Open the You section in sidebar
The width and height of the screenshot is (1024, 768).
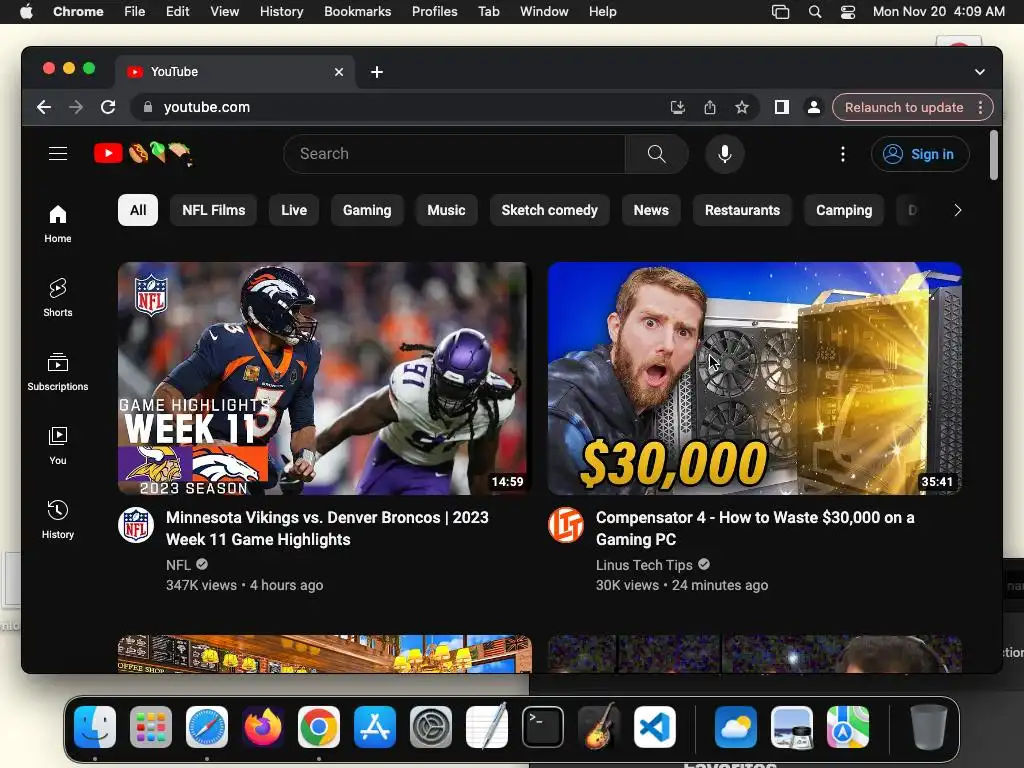coord(57,445)
